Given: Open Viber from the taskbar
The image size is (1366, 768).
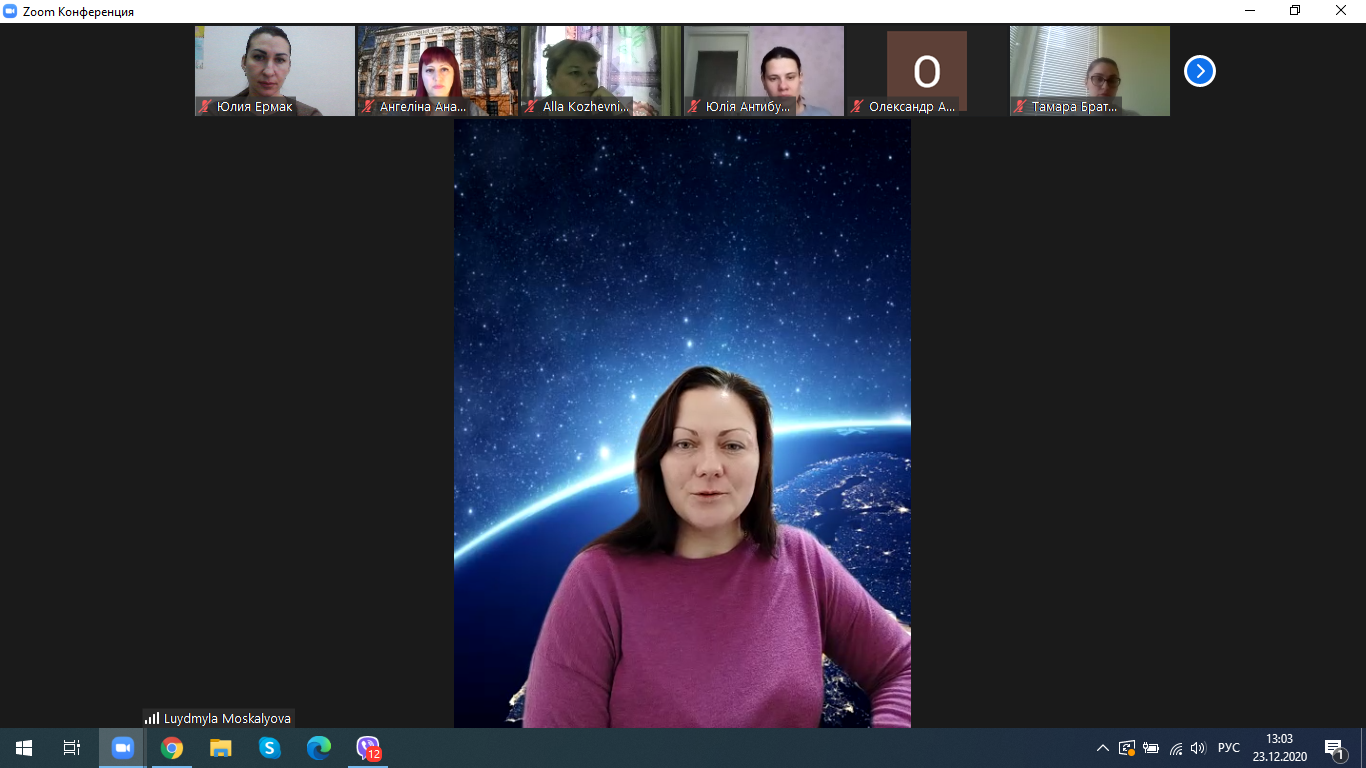Looking at the screenshot, I should (x=368, y=748).
